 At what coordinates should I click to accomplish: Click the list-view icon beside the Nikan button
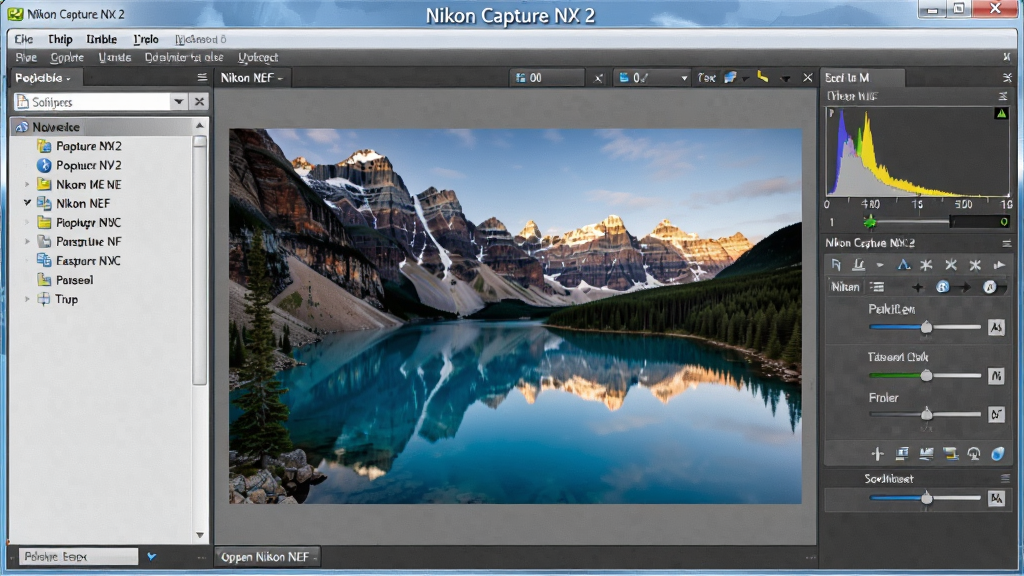click(877, 287)
